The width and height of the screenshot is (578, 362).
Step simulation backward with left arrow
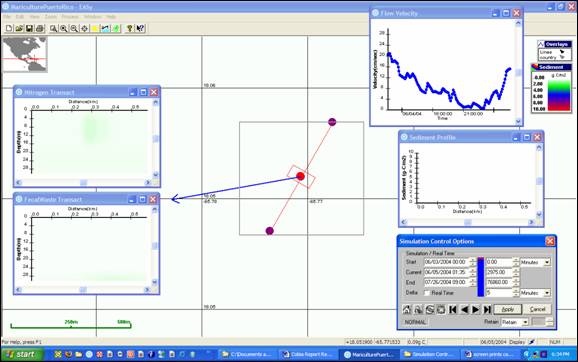pyautogui.click(x=464, y=310)
